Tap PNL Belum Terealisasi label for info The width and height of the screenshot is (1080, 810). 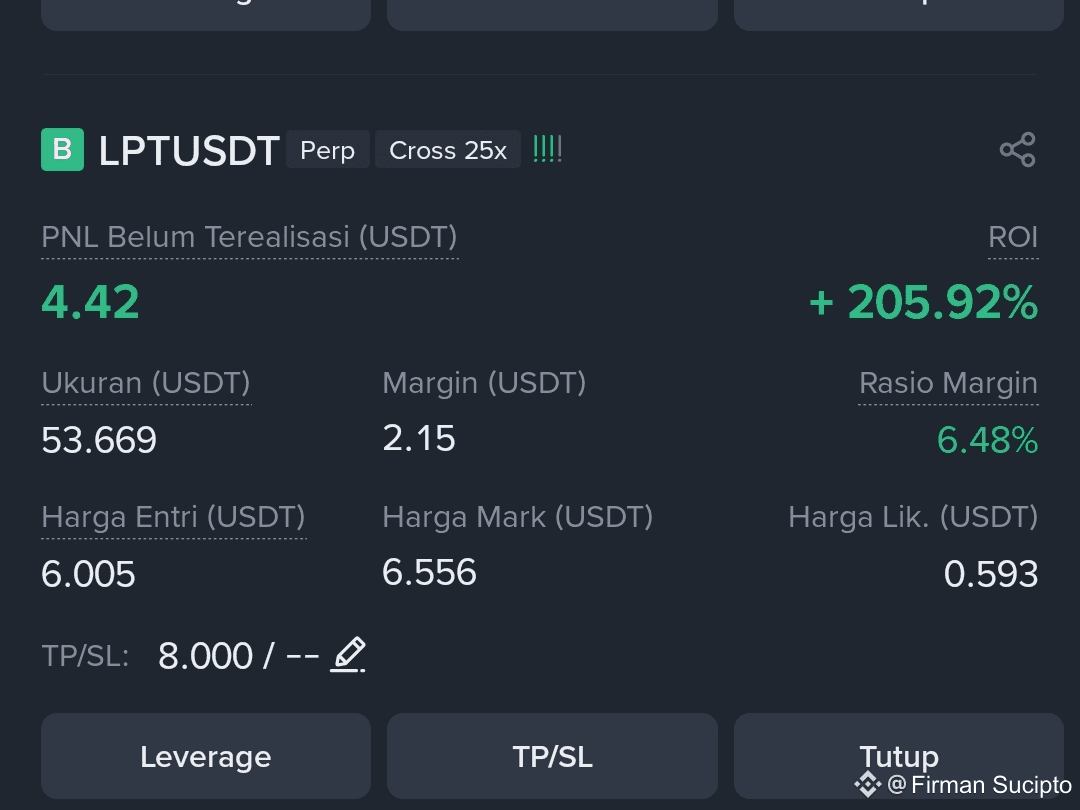249,237
